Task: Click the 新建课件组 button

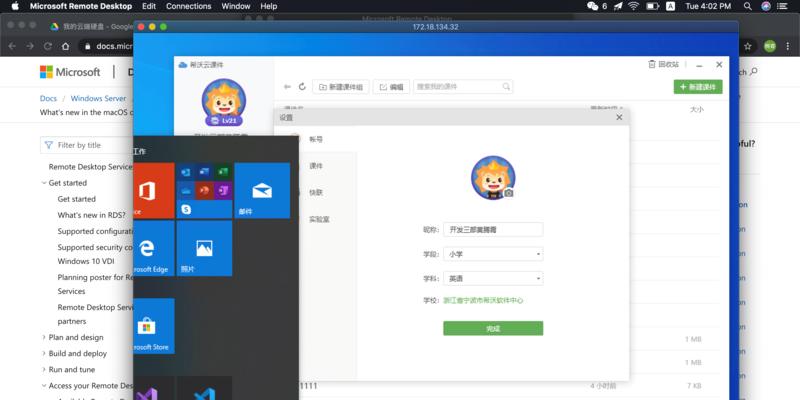Action: 341,87
